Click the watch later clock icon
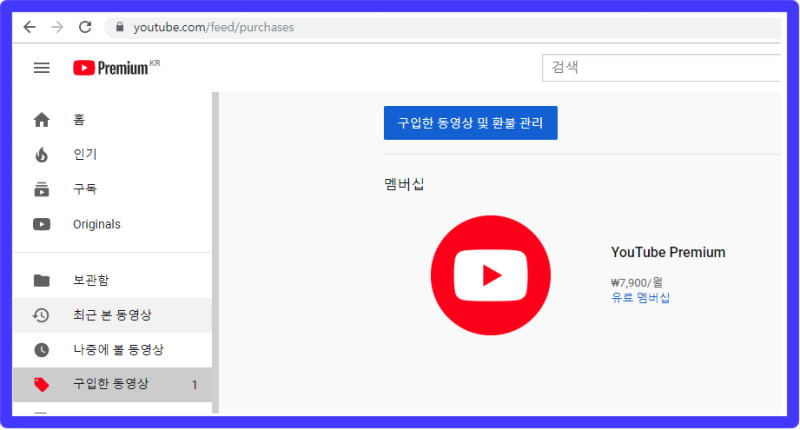 (42, 350)
